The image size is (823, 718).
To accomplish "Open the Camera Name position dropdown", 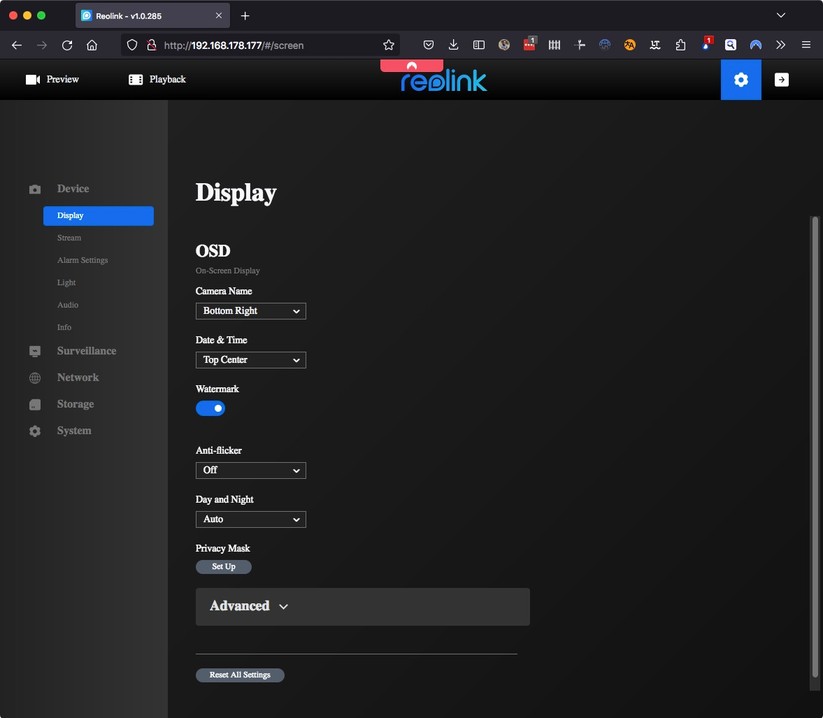I will coord(250,311).
